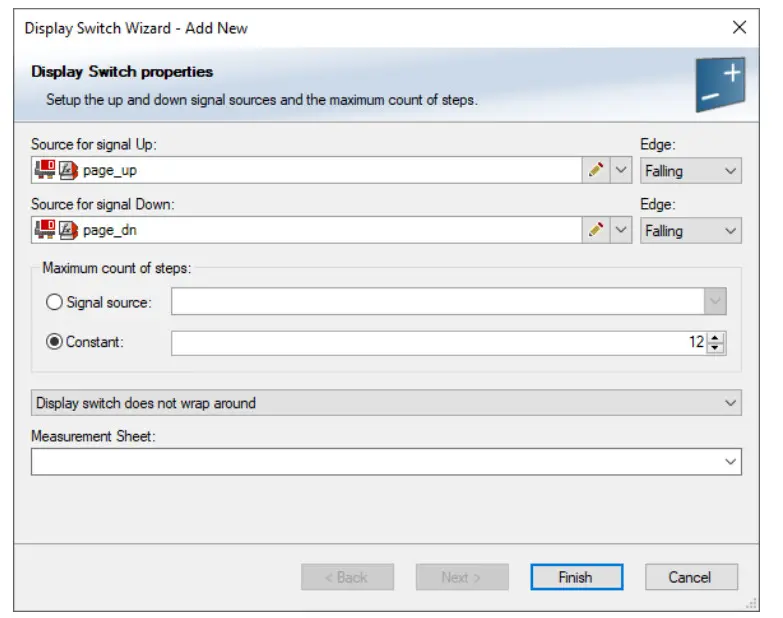The image size is (783, 618).
Task: Click the 'Display Switch properties' heading
Action: [x=122, y=71]
